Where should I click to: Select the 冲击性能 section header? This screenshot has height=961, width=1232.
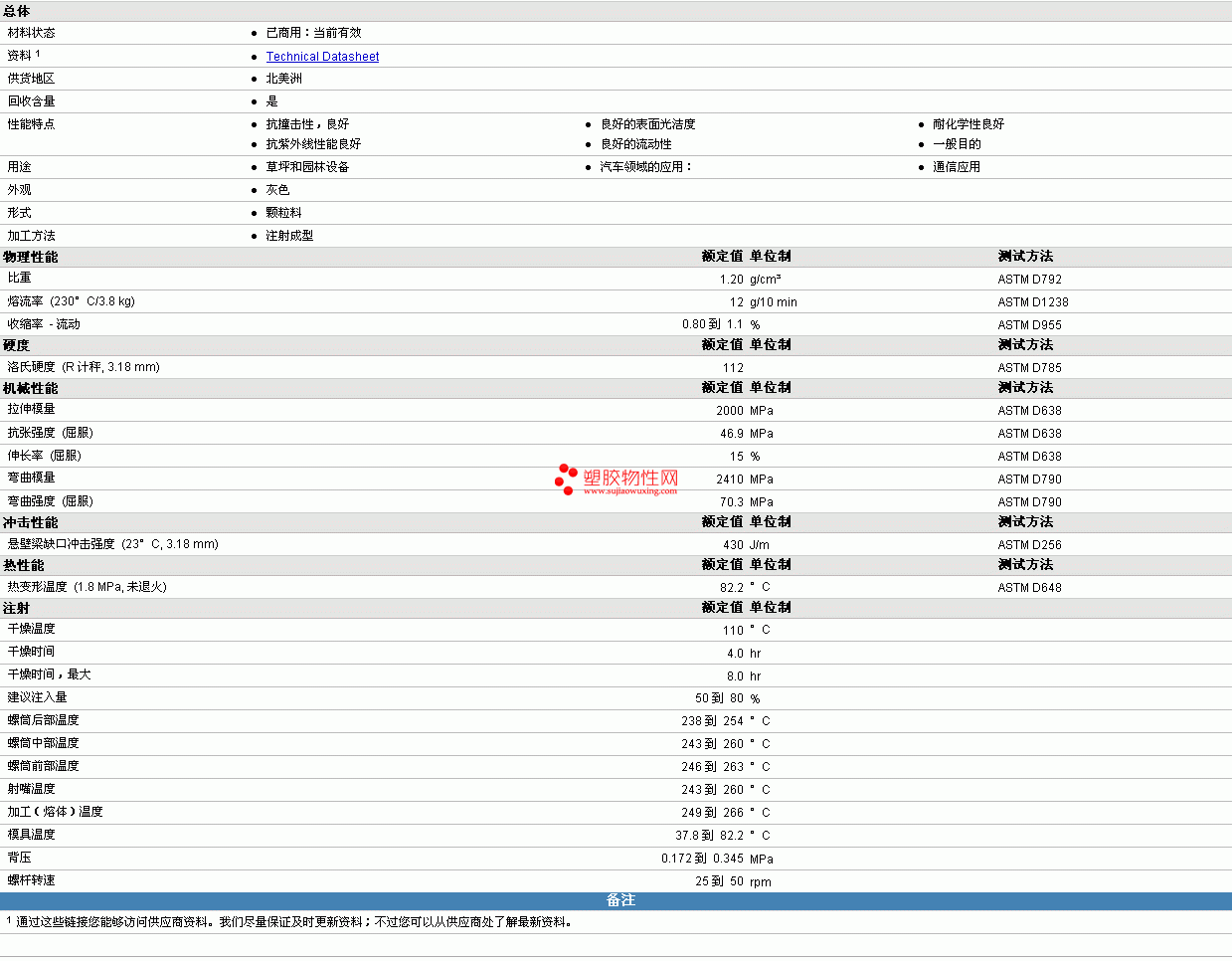(31, 522)
